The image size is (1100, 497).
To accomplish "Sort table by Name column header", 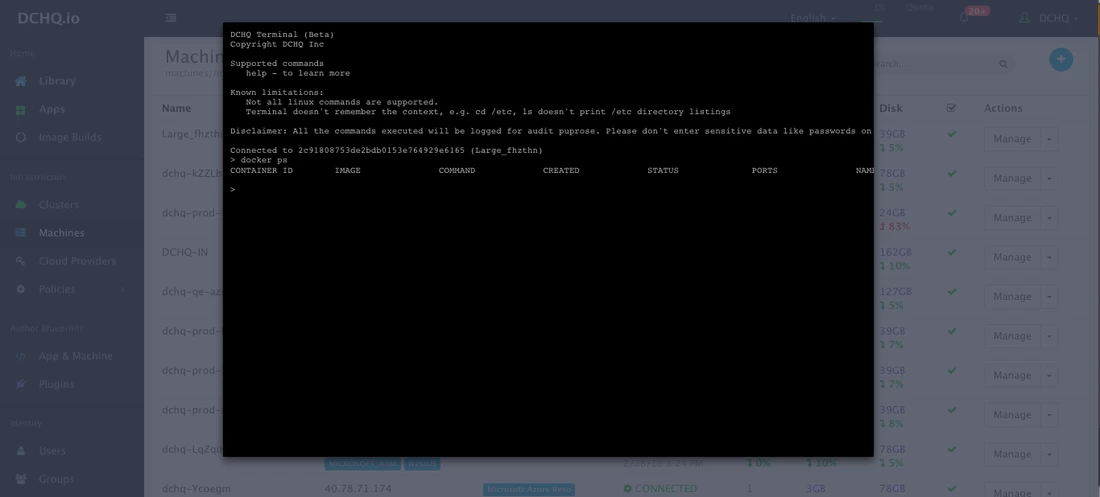I will pos(176,108).
